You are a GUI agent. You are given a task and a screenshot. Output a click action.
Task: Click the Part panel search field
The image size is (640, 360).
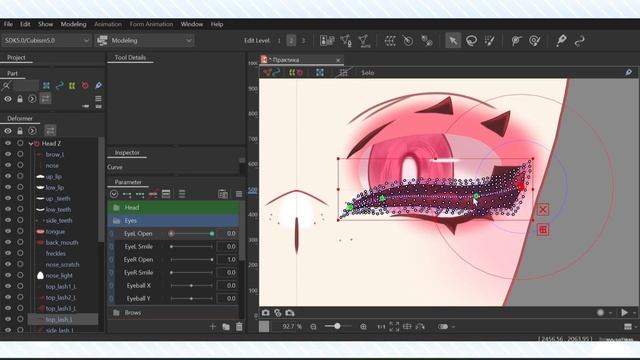click(26, 86)
